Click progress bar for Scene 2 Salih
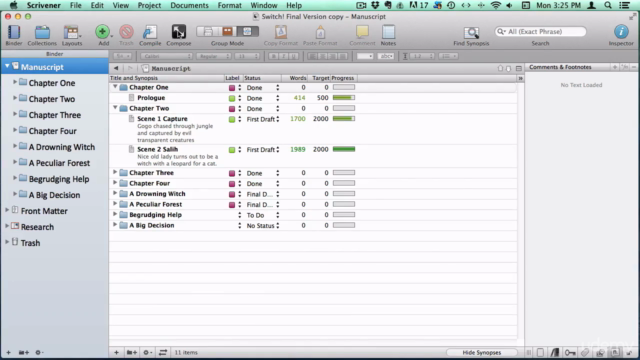640x360 pixels. pyautogui.click(x=344, y=149)
